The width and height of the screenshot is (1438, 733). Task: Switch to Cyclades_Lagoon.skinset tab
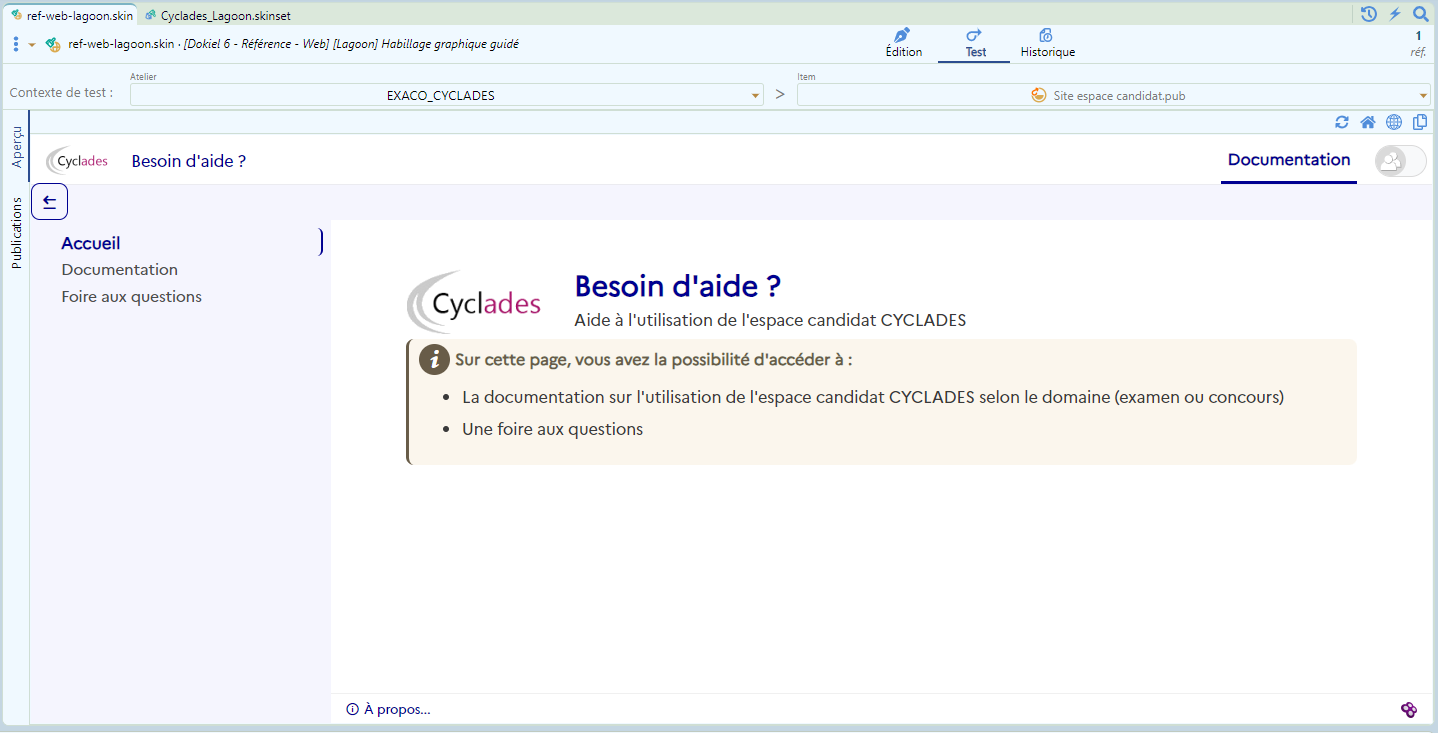[217, 15]
